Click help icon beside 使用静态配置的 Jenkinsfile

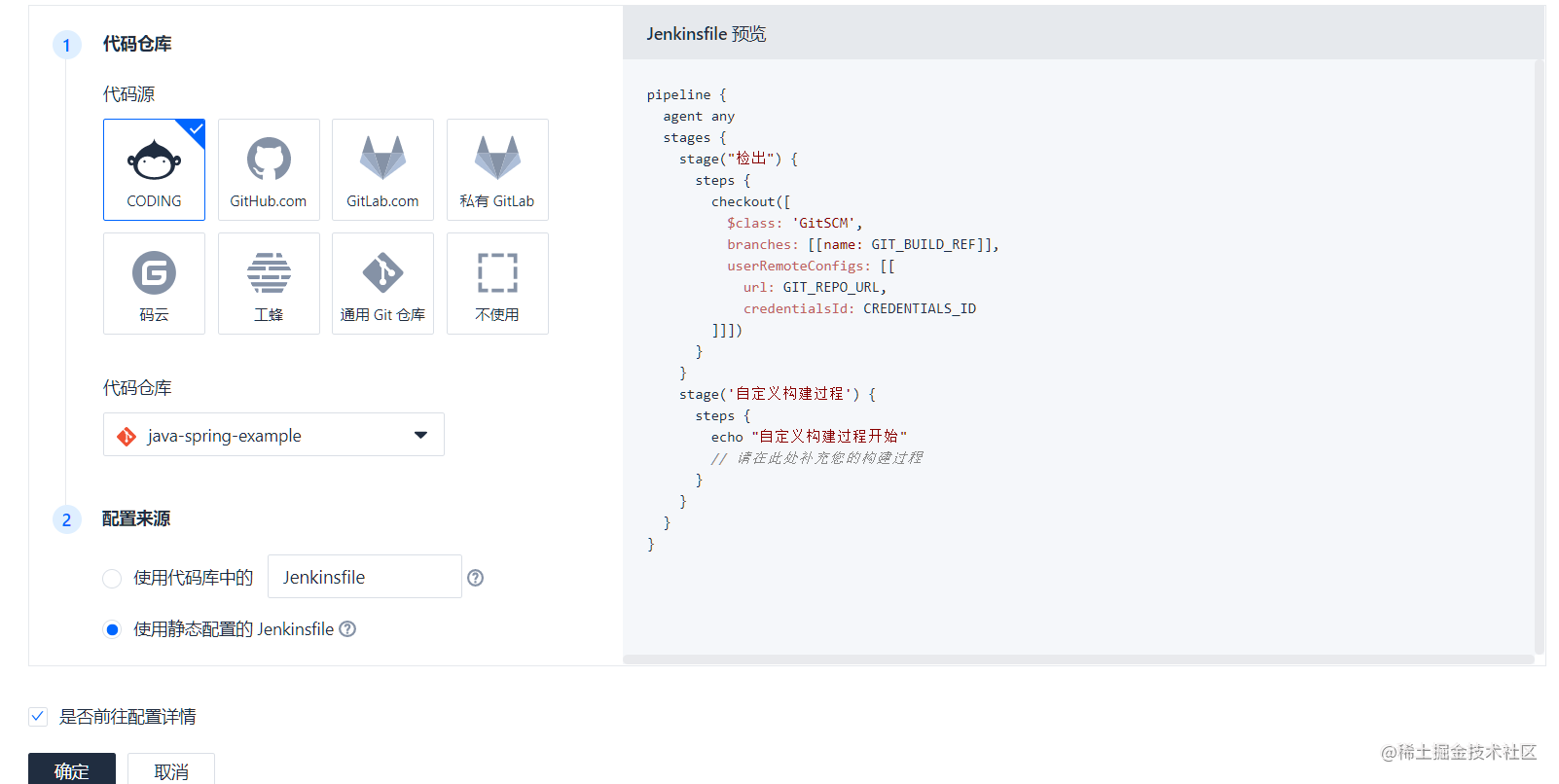pyautogui.click(x=347, y=629)
